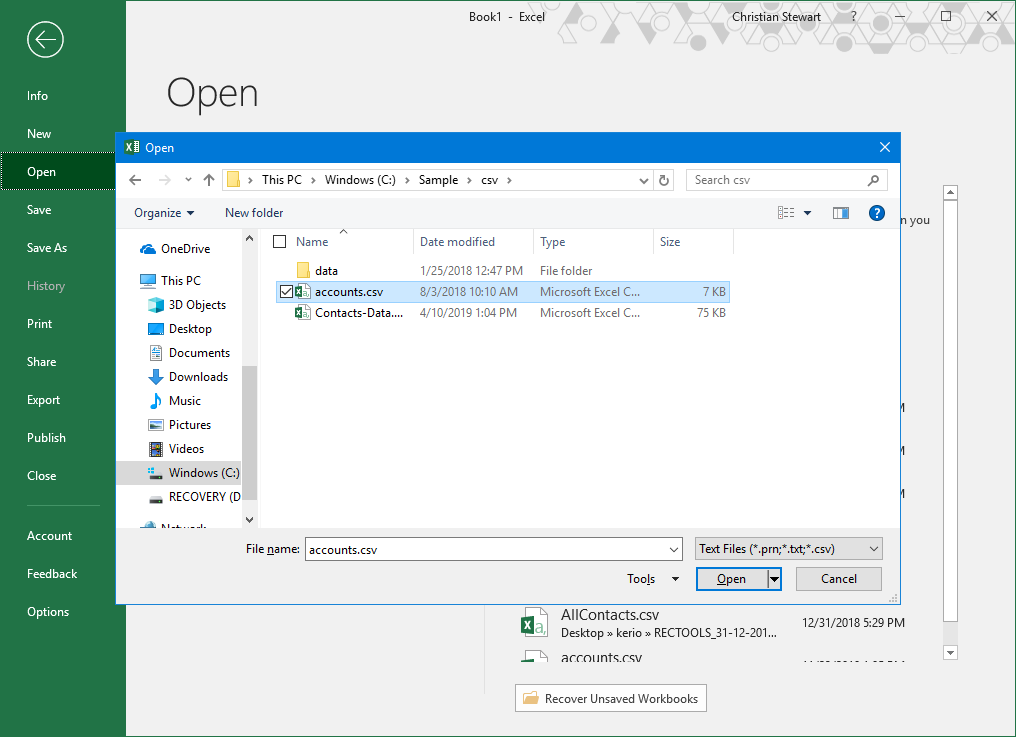Open the Feedback page

(52, 574)
